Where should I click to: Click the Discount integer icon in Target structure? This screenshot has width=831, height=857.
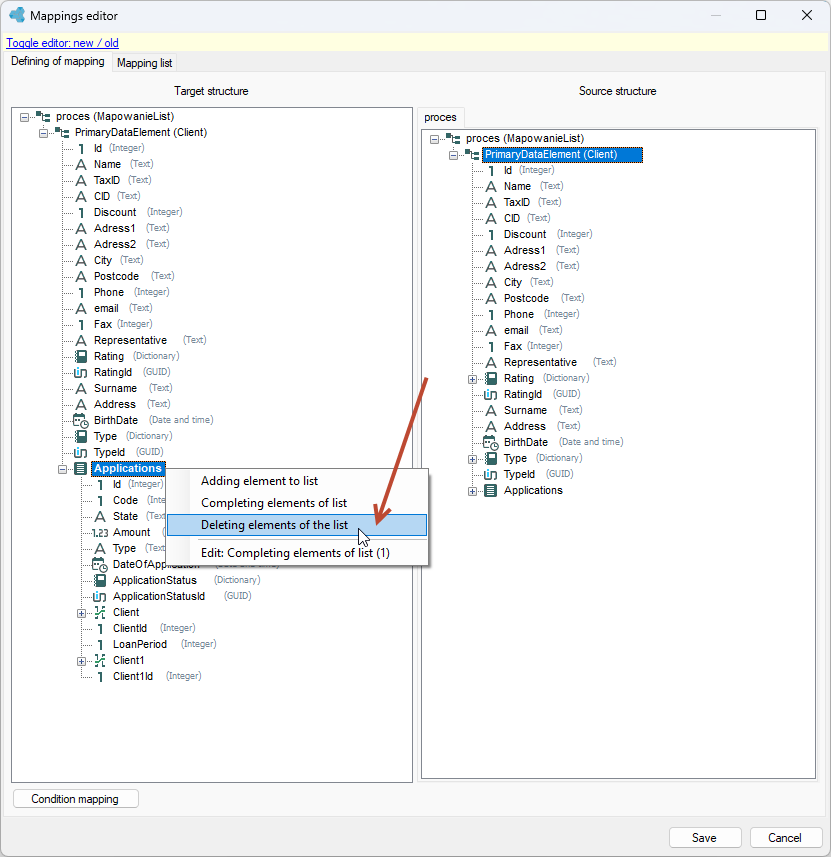(81, 213)
